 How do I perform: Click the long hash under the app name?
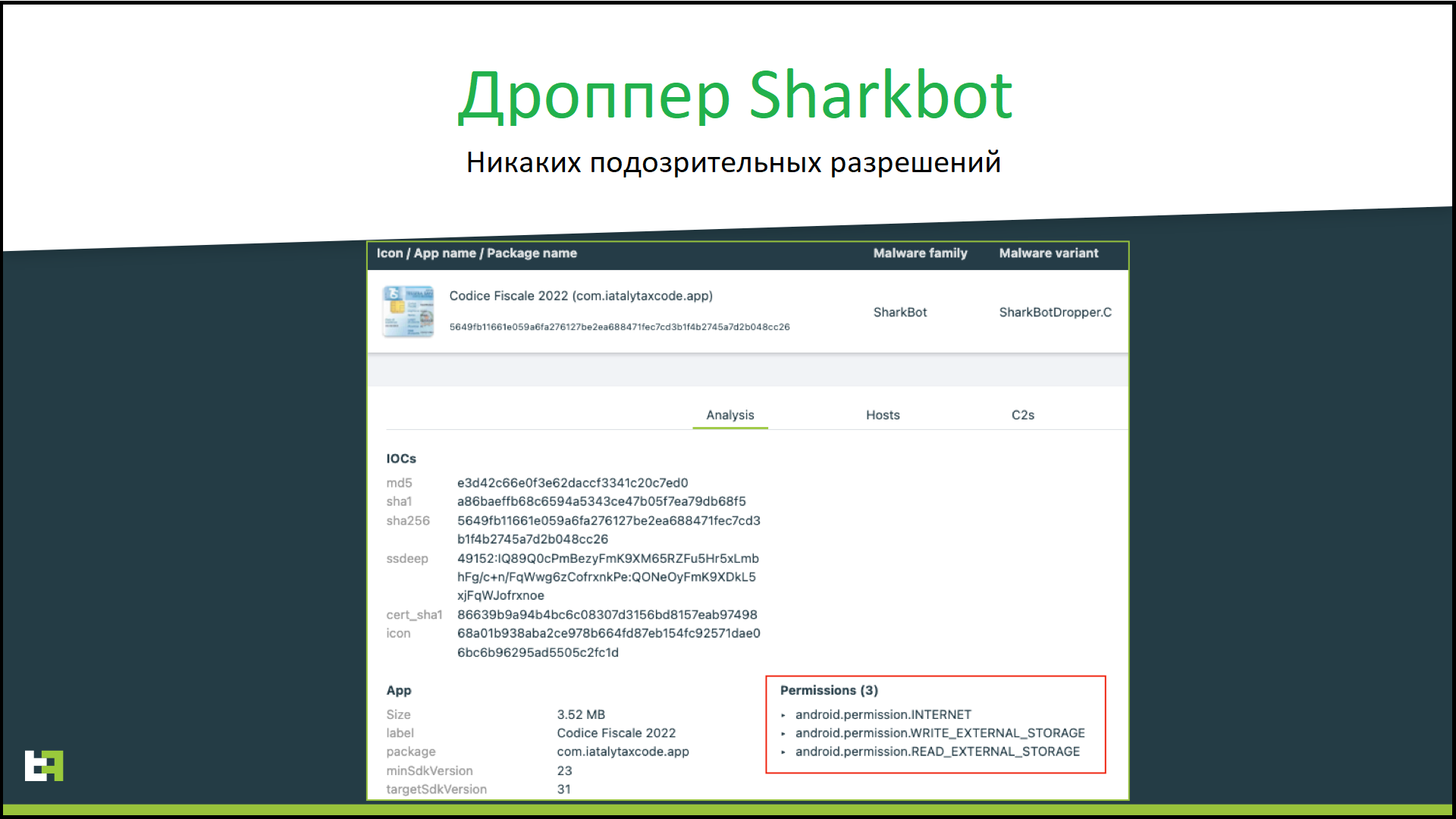pos(620,327)
